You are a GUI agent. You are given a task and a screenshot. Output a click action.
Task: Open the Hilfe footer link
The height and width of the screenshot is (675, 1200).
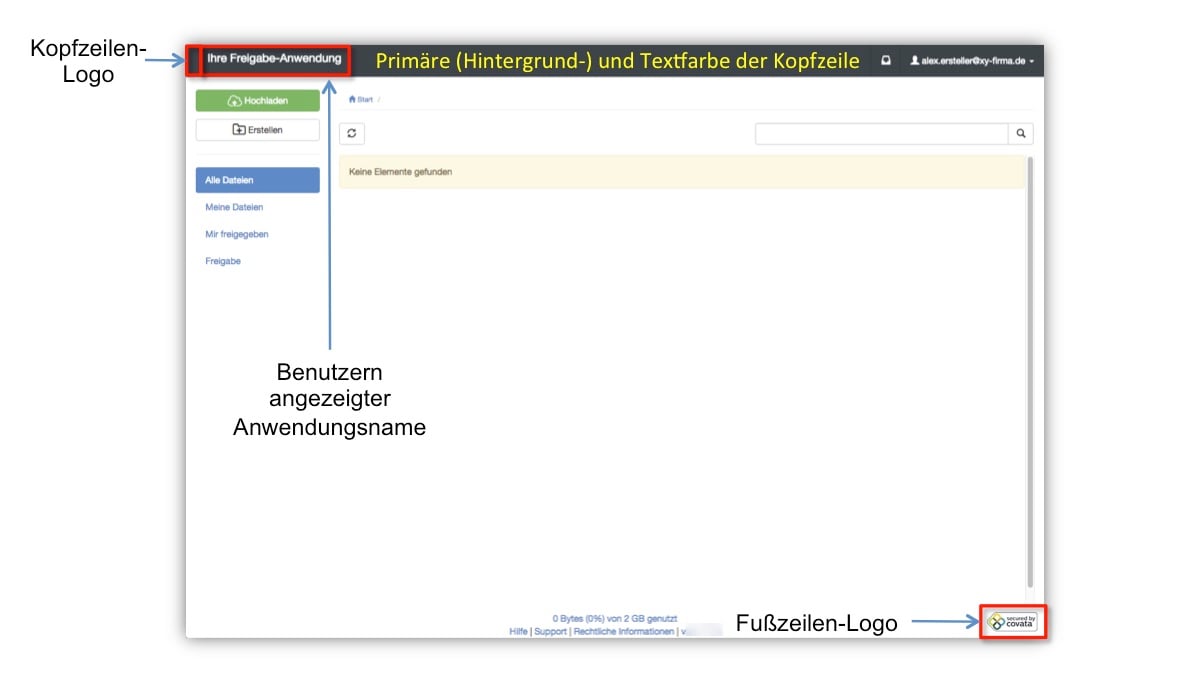[518, 632]
